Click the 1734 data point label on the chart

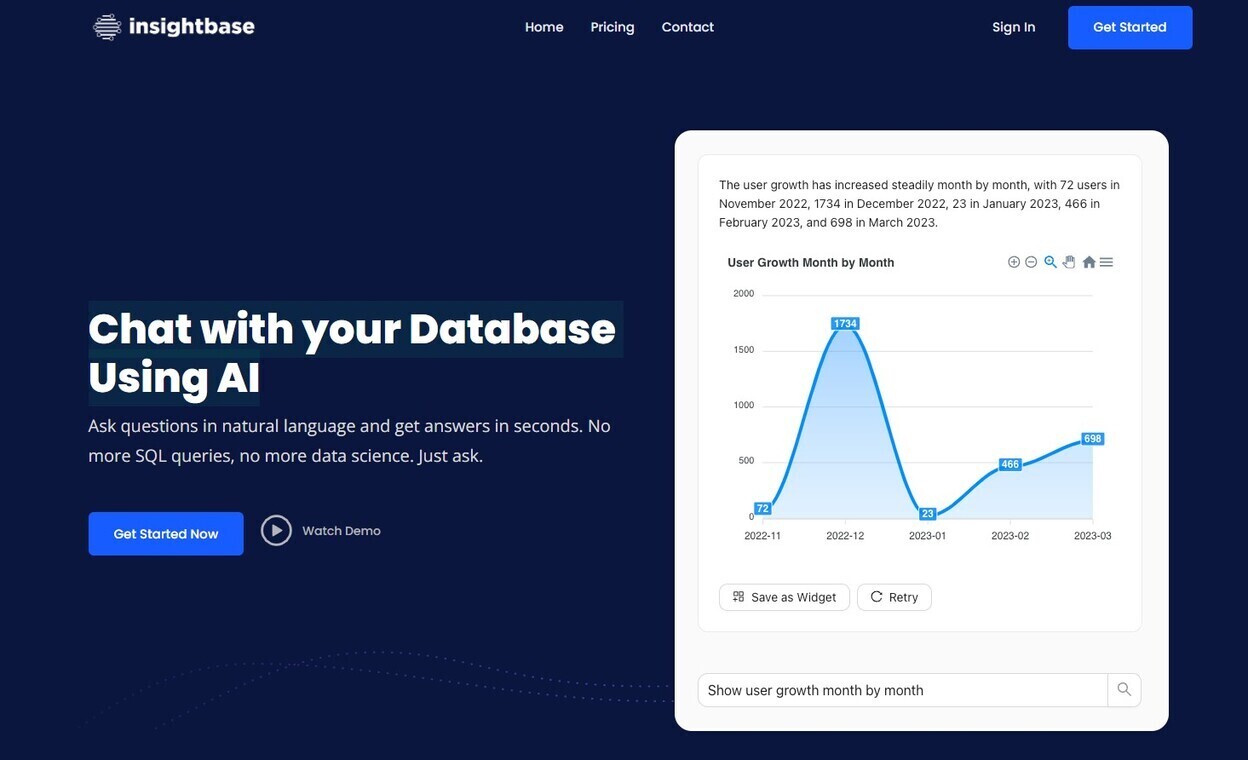(x=845, y=323)
